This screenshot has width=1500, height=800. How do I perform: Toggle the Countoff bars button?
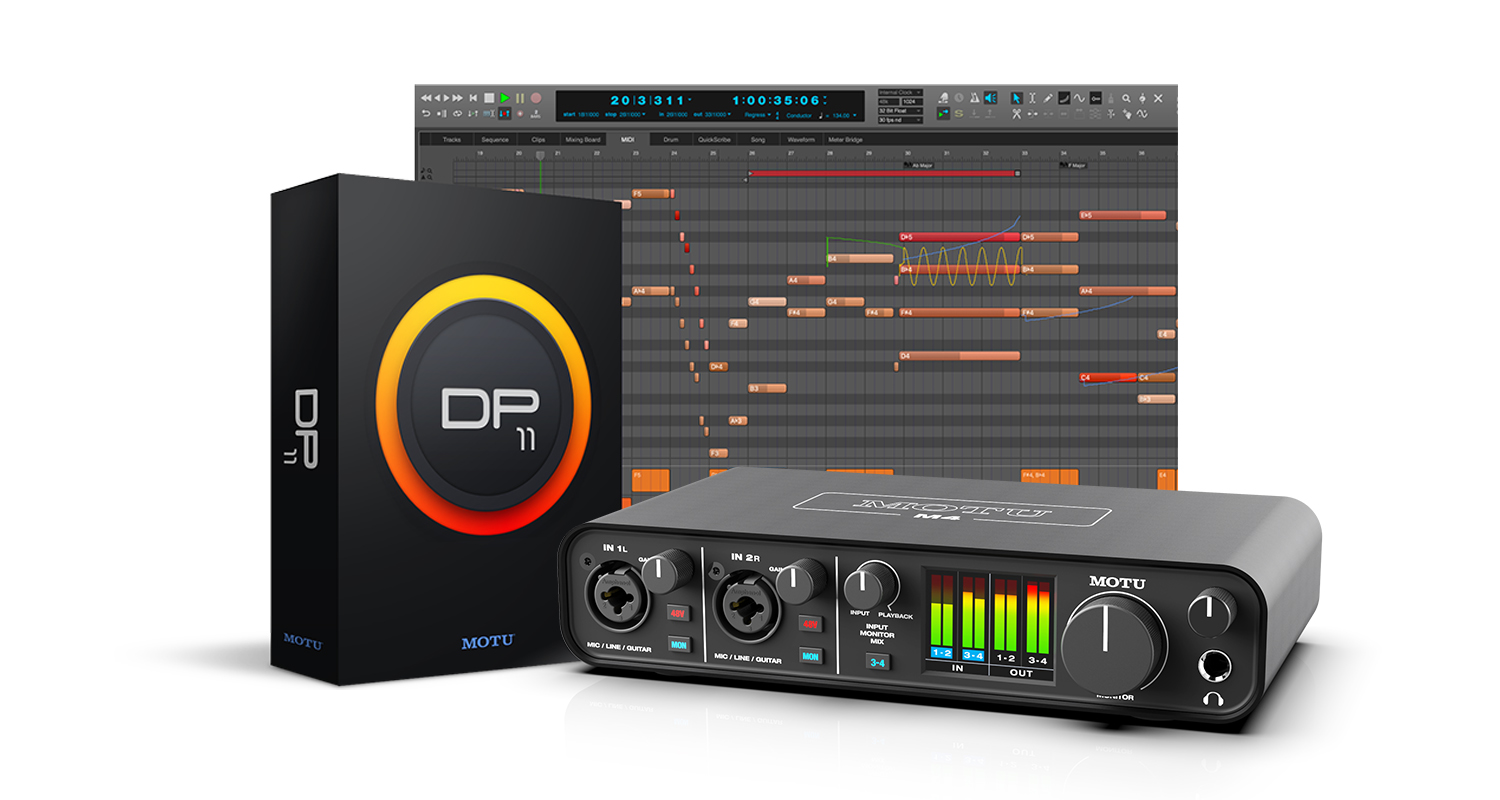536,114
